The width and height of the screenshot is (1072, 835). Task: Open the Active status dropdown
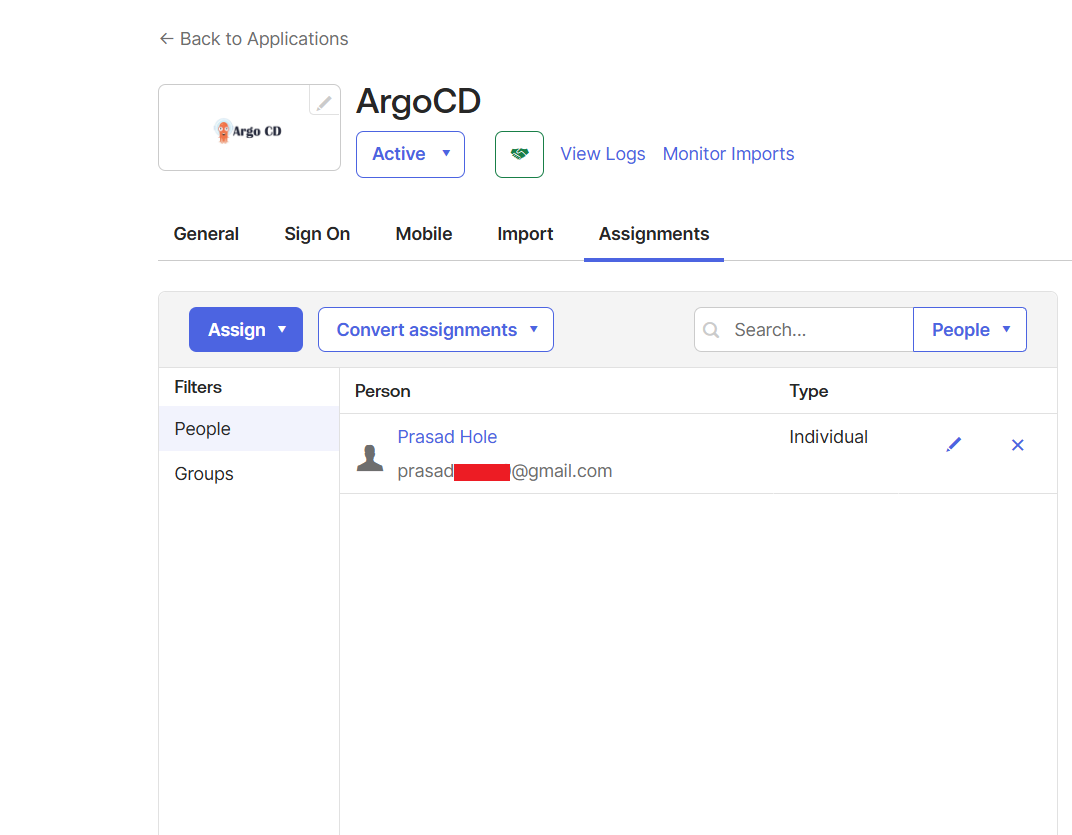point(410,154)
